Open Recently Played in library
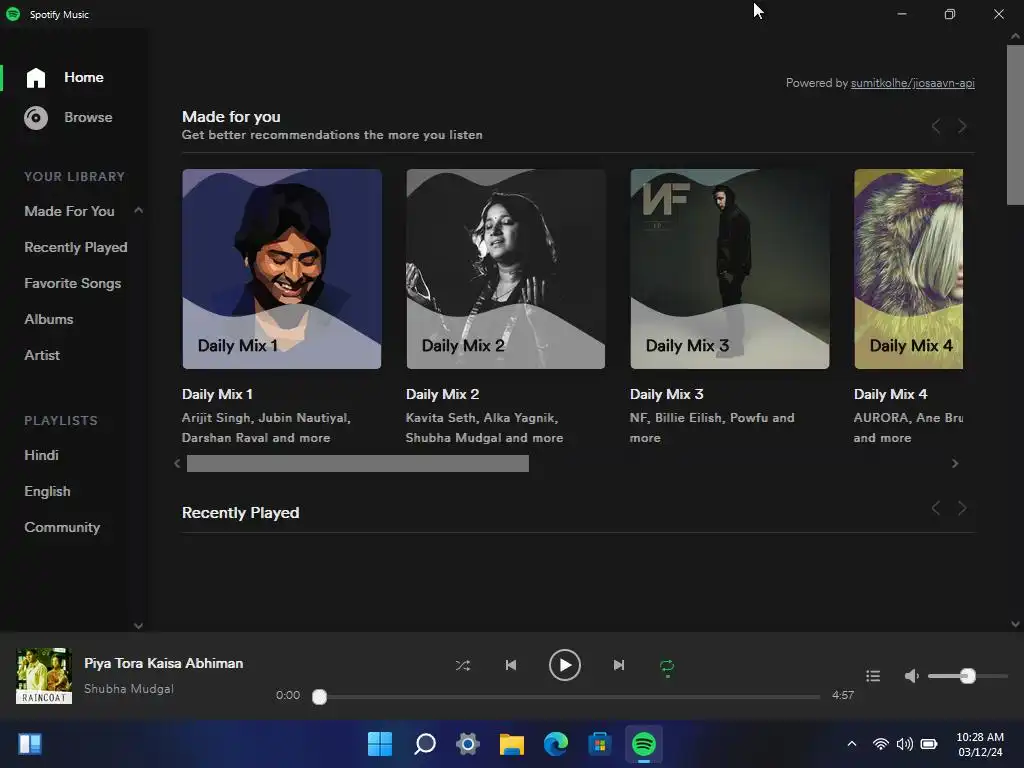Viewport: 1024px width, 768px height. [x=76, y=248]
